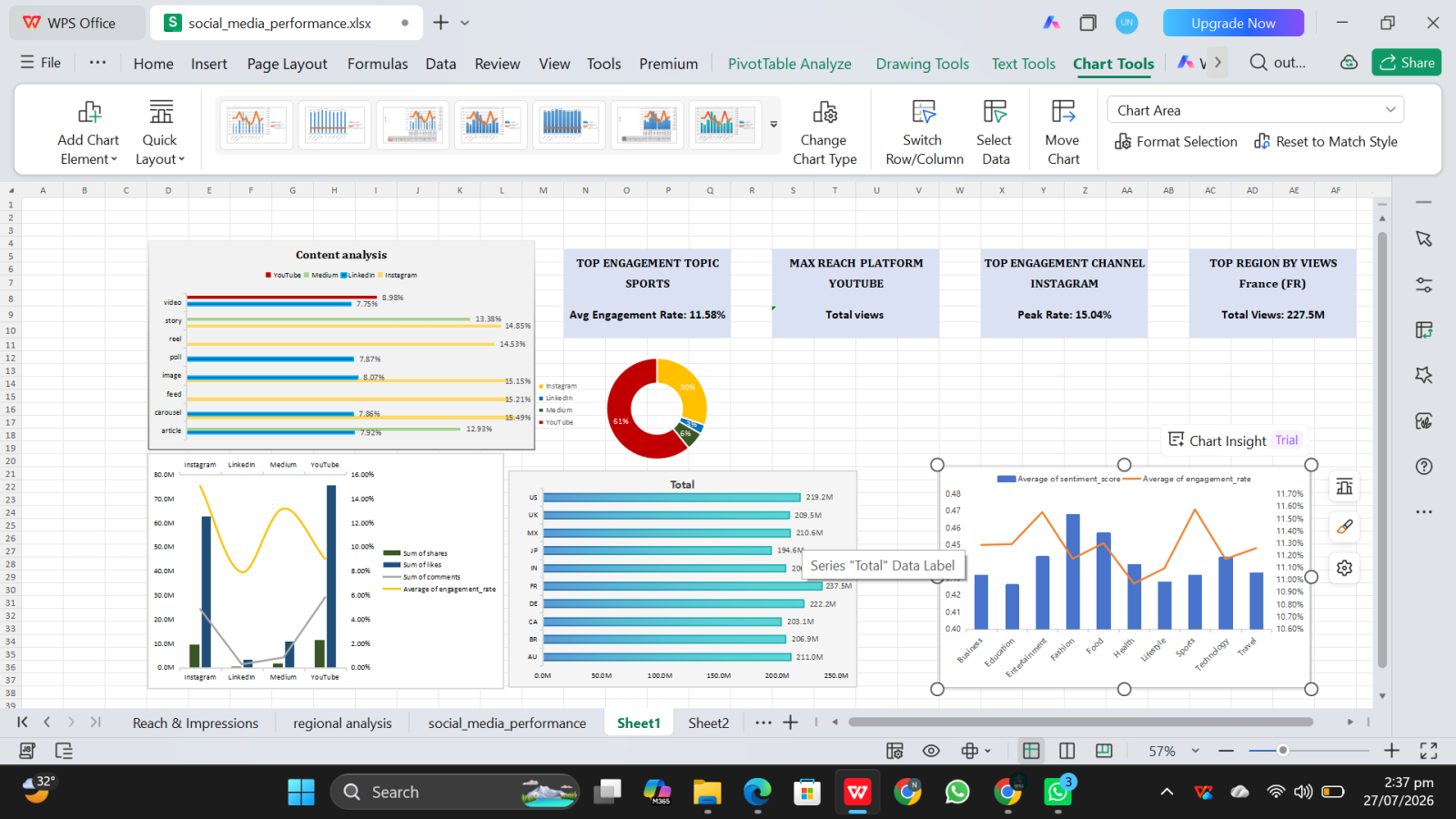Switch to the Insert tab
Viewport: 1456px width, 819px height.
[x=209, y=64]
